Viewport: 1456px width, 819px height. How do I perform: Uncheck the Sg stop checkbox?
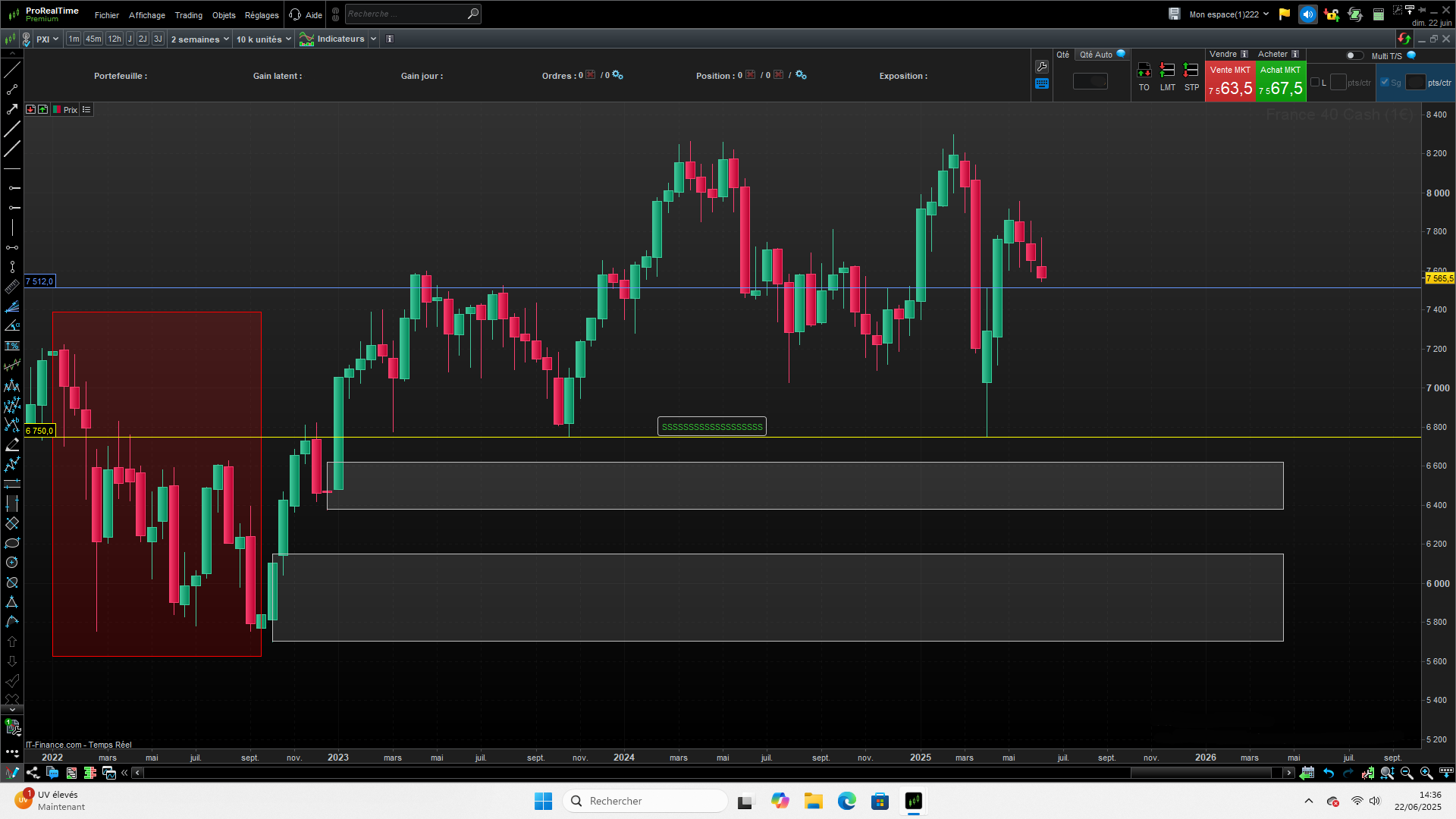click(x=1385, y=83)
